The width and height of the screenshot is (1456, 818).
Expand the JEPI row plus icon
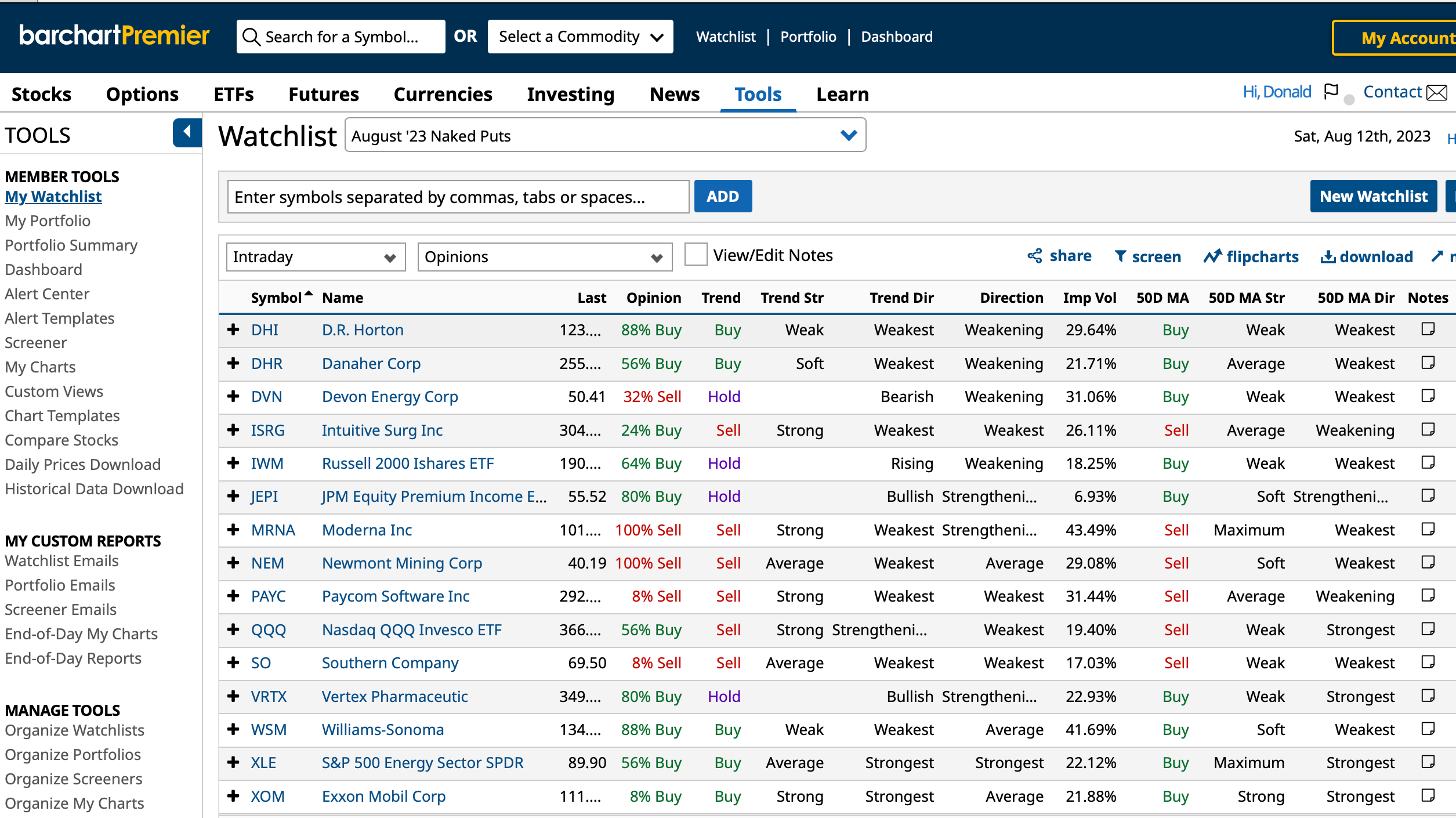(233, 496)
